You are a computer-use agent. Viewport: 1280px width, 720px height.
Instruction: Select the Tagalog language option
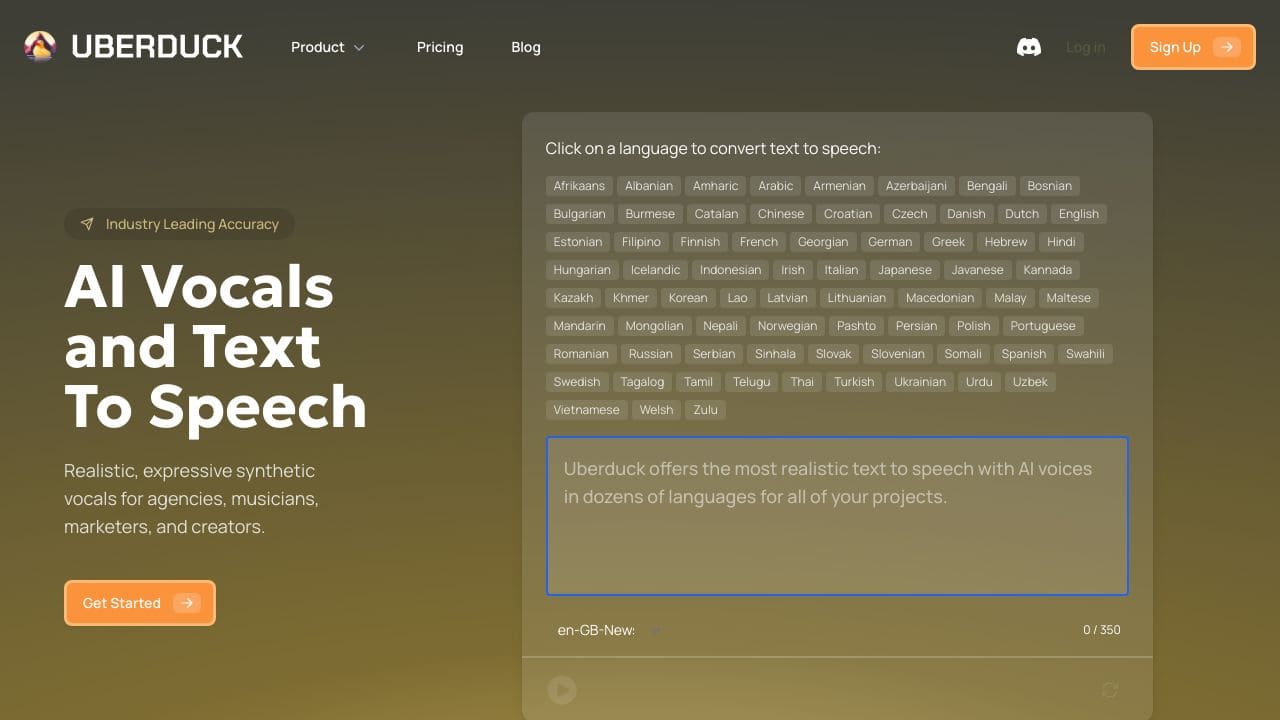tap(642, 382)
